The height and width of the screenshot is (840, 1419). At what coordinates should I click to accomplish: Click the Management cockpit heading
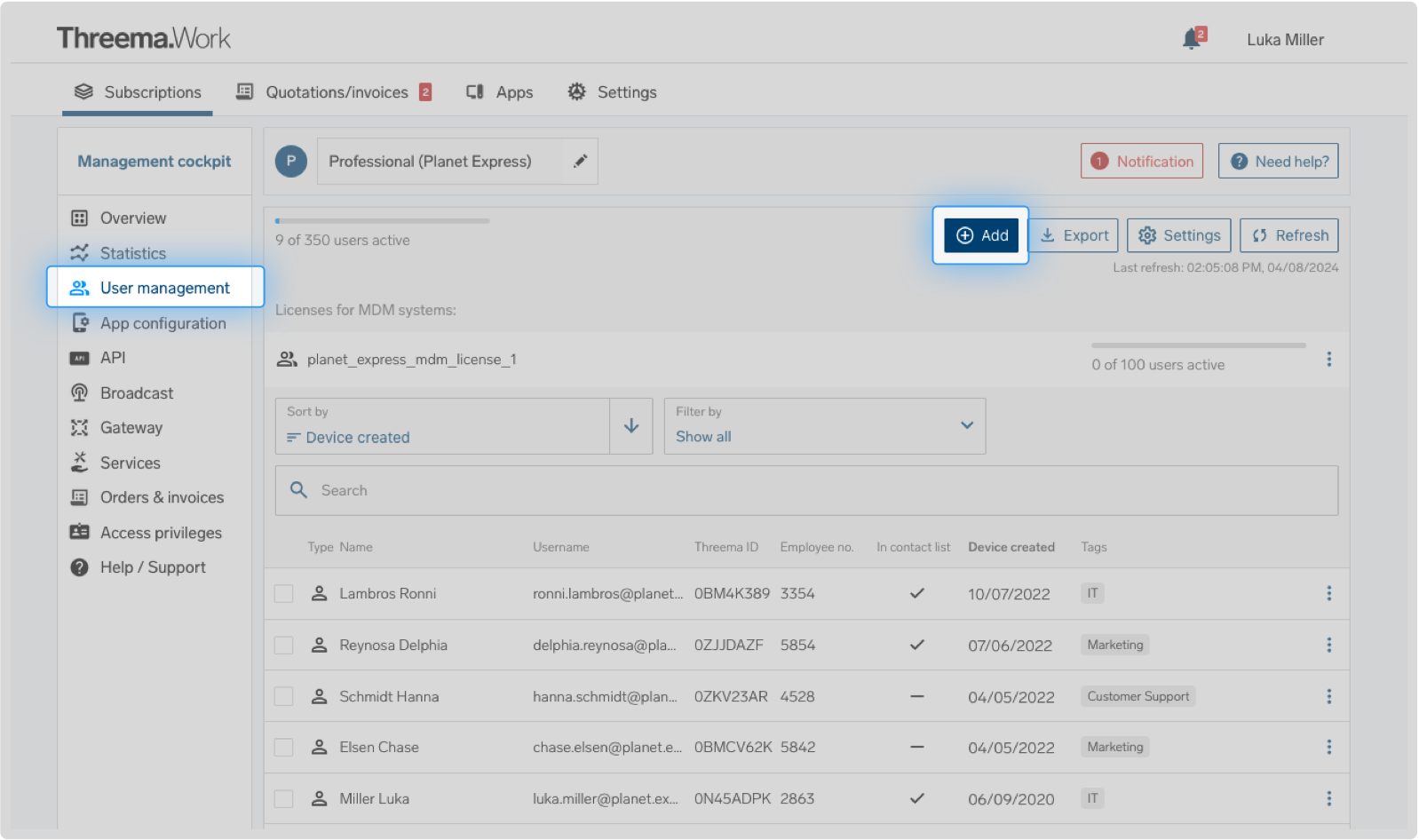point(155,162)
